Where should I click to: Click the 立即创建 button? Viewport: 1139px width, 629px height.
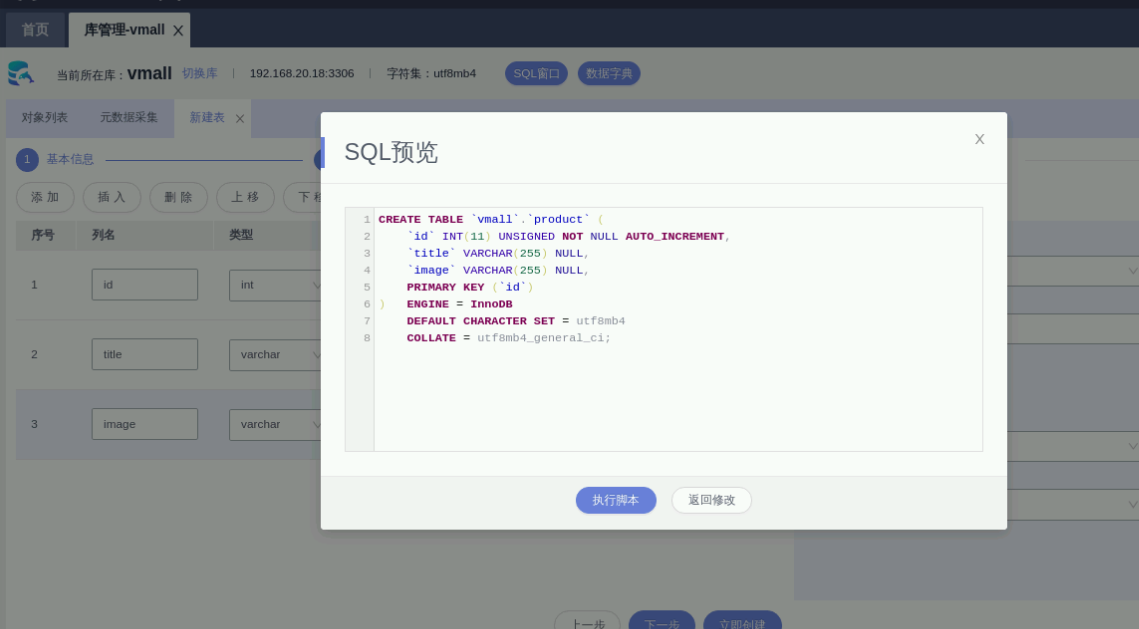point(742,621)
